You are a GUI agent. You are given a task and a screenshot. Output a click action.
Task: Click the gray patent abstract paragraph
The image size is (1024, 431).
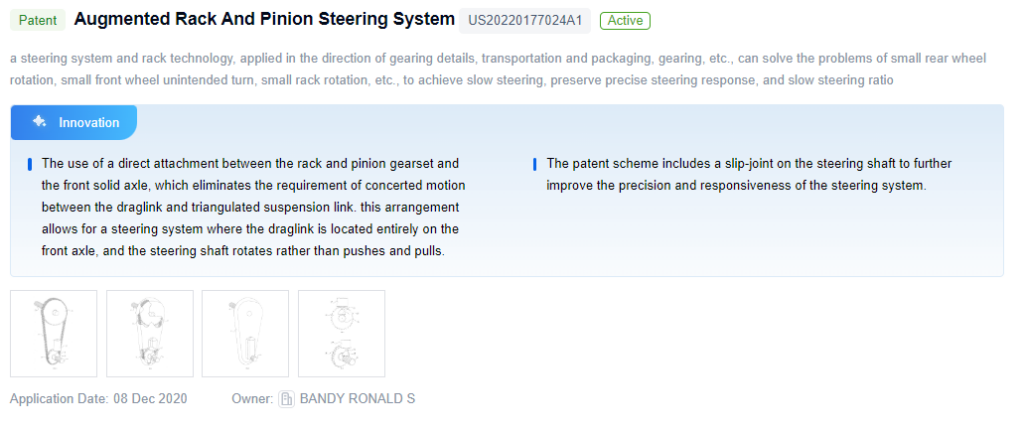498,69
